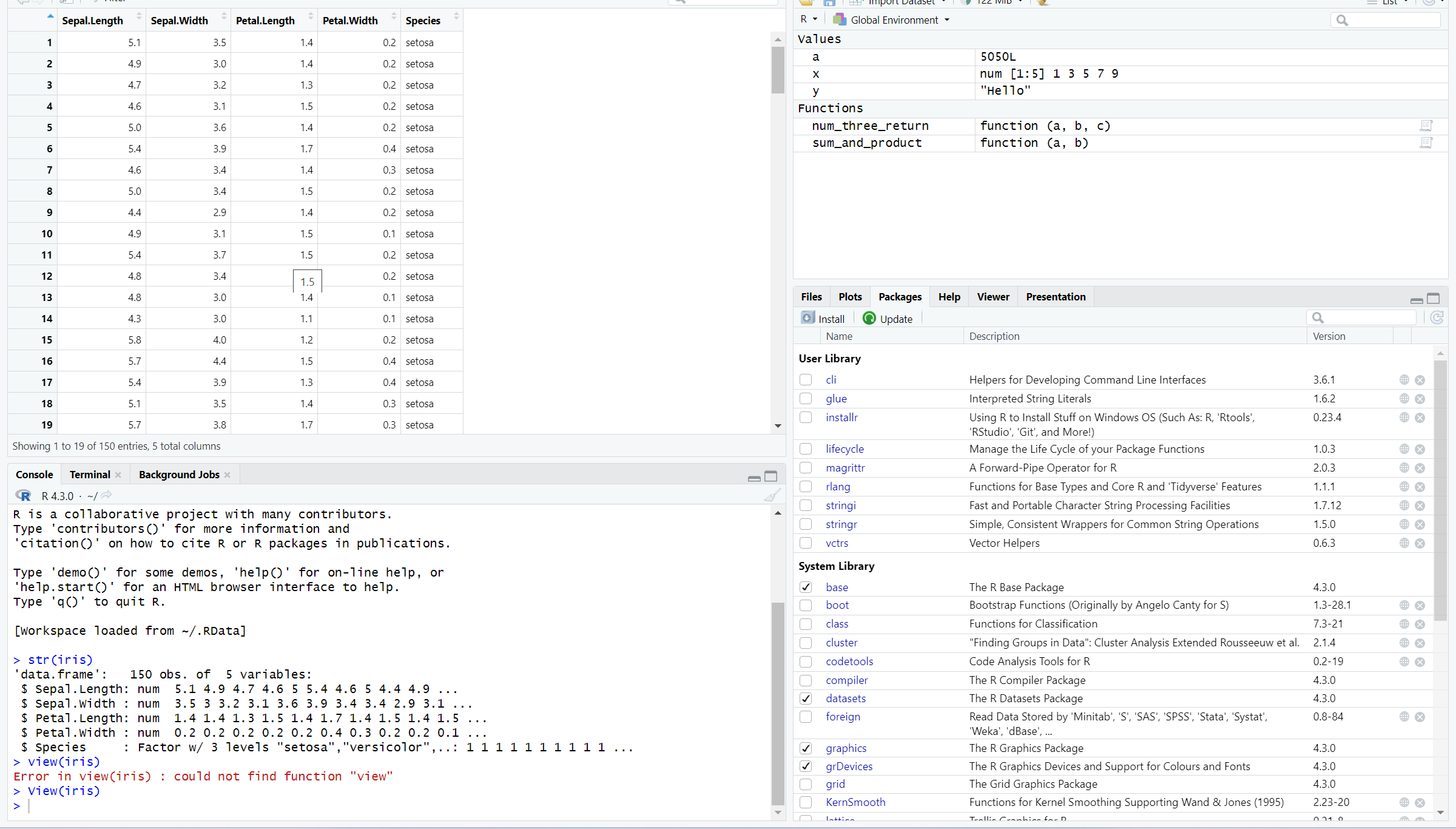Switch to the Plots tab
This screenshot has height=829, width=1456.
(x=850, y=297)
